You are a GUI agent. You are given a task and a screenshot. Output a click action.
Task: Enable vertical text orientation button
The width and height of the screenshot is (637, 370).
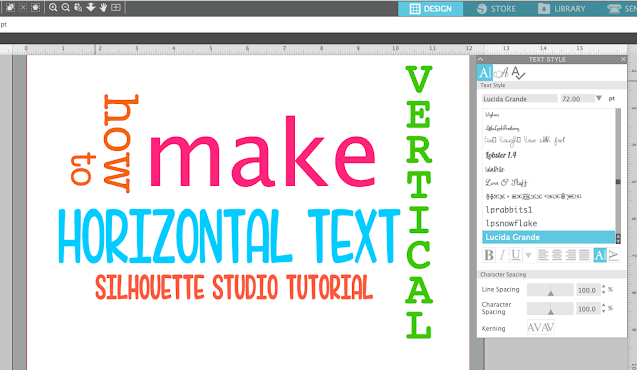pos(613,255)
